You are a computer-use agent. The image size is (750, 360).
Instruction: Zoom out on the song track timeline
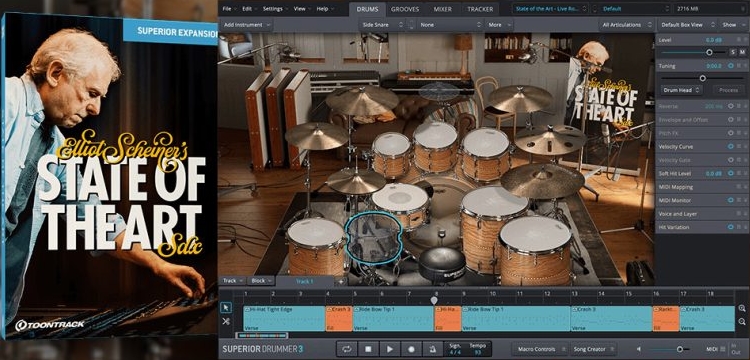tap(742, 321)
